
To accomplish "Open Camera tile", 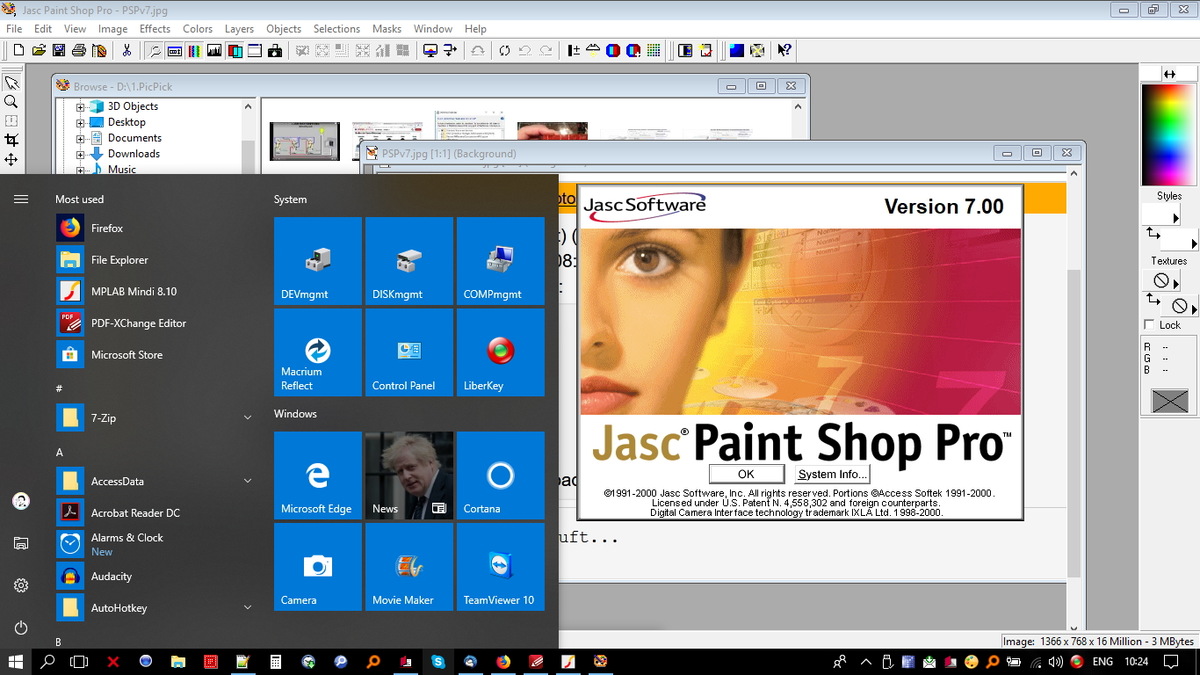I will [318, 567].
